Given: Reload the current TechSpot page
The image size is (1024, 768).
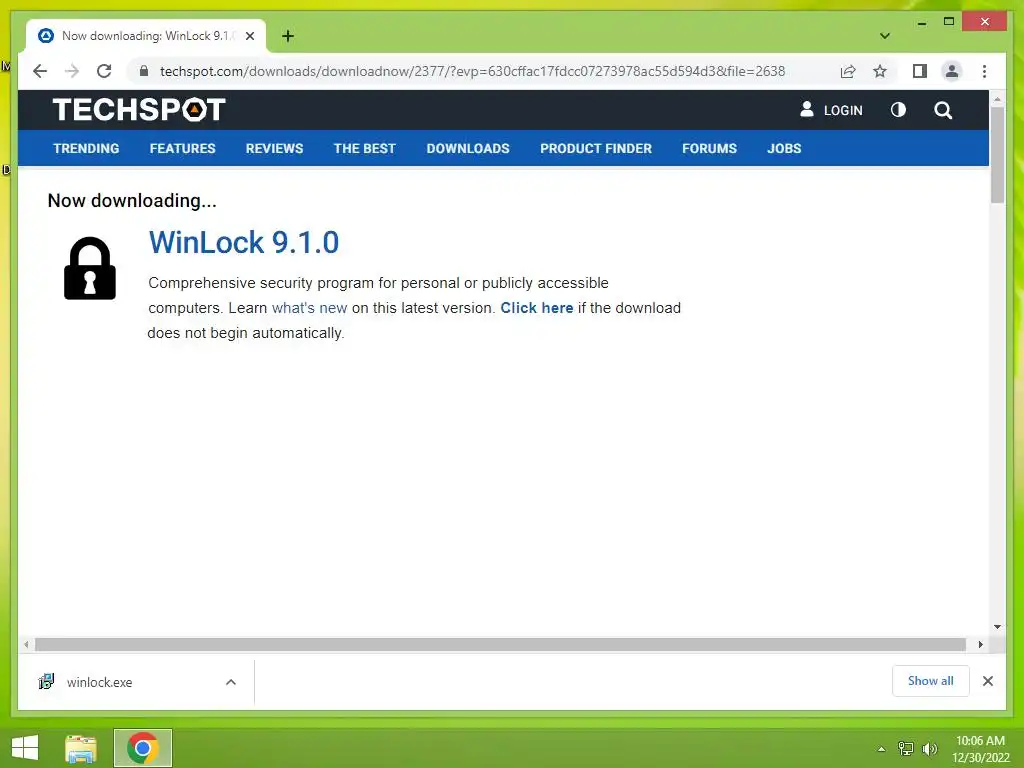Looking at the screenshot, I should pyautogui.click(x=104, y=71).
